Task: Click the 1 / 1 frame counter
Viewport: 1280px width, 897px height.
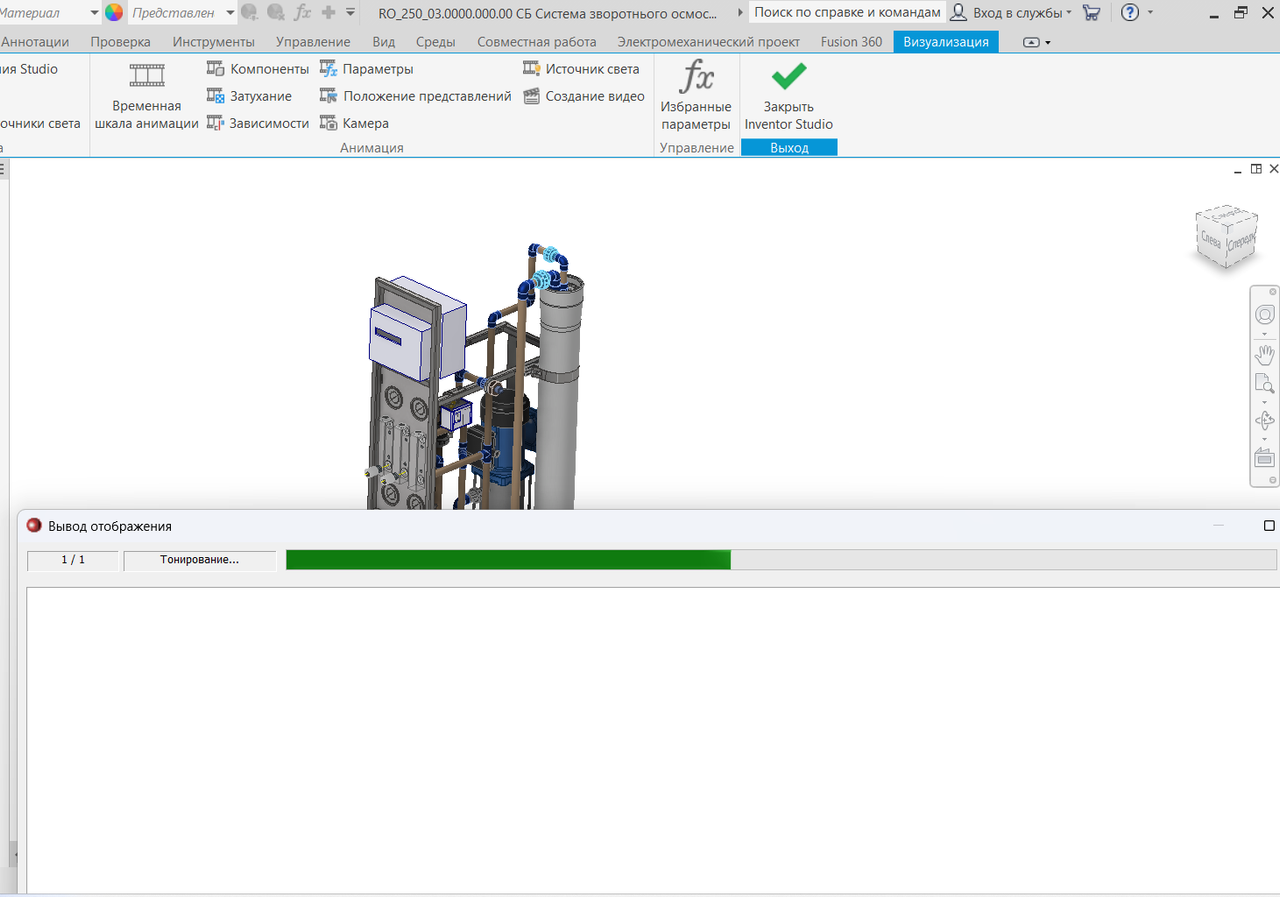Action: click(x=73, y=560)
